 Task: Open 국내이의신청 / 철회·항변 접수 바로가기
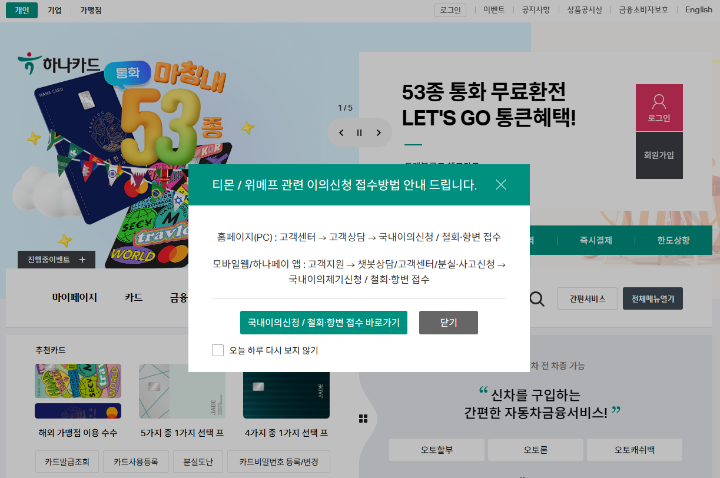323,322
